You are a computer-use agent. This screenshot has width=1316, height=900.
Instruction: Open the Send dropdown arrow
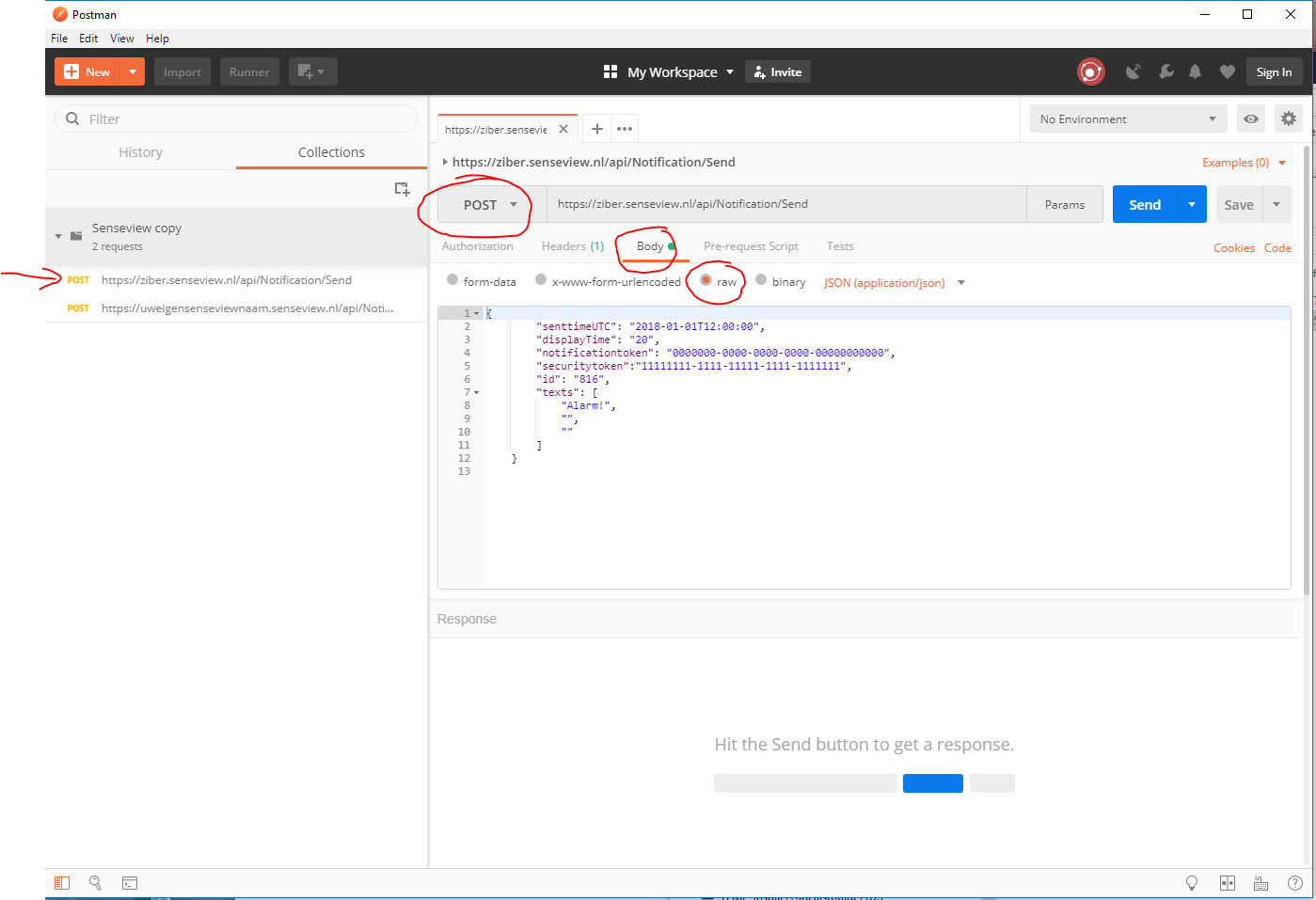point(1192,204)
